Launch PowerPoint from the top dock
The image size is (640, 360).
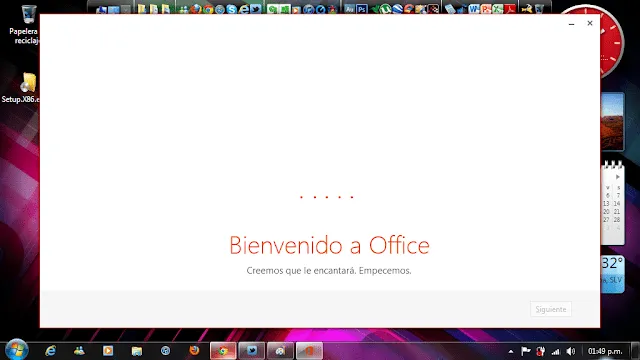pos(486,9)
